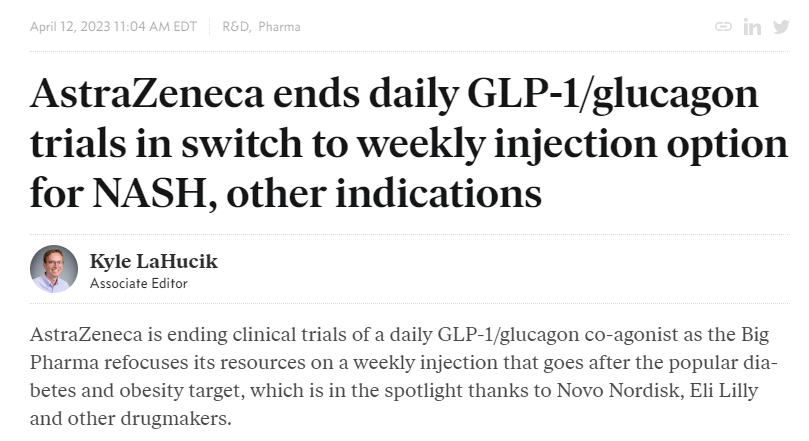The width and height of the screenshot is (809, 441).
Task: Share article via Twitter bird icon
Action: [x=781, y=26]
